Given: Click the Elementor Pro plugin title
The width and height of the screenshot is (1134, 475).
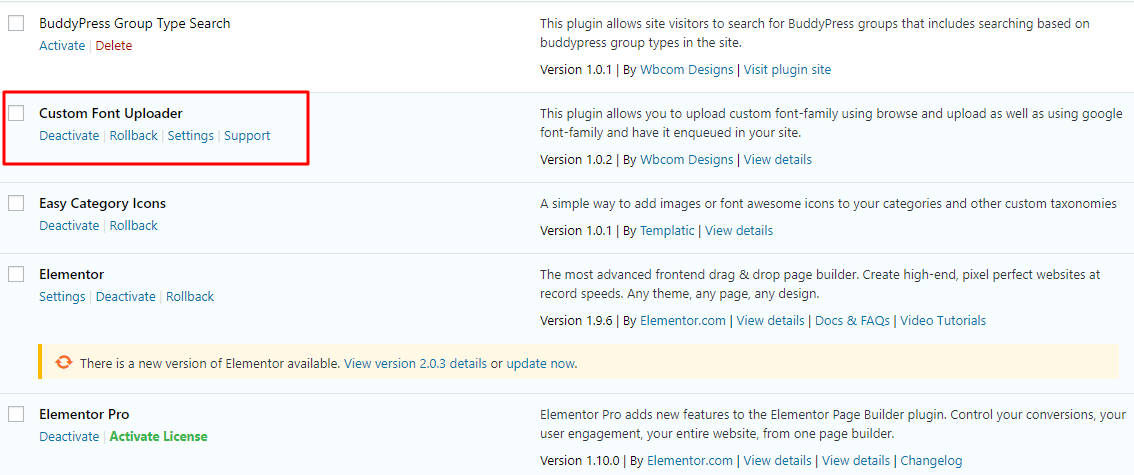Looking at the screenshot, I should [x=84, y=414].
